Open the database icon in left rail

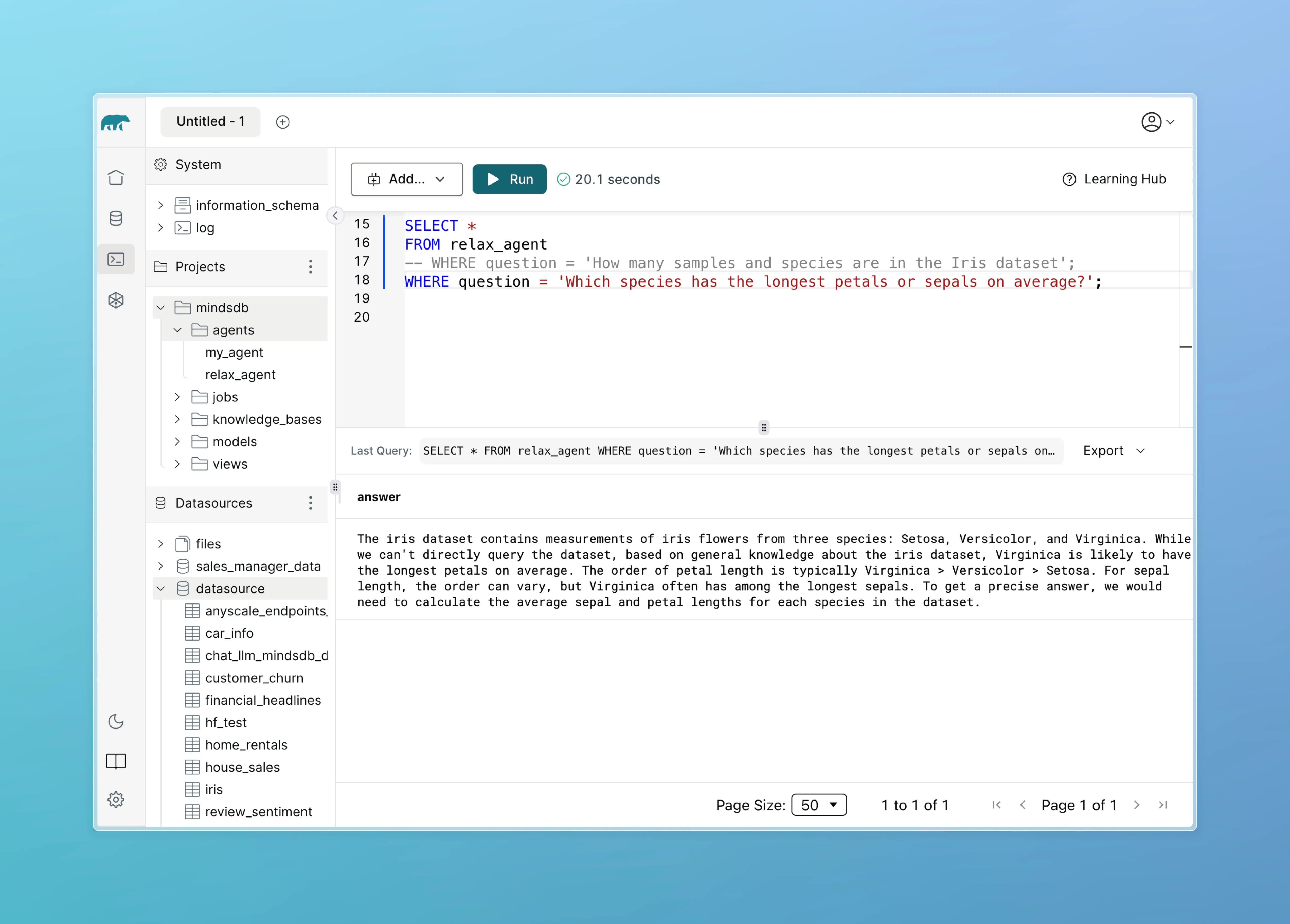click(116, 219)
